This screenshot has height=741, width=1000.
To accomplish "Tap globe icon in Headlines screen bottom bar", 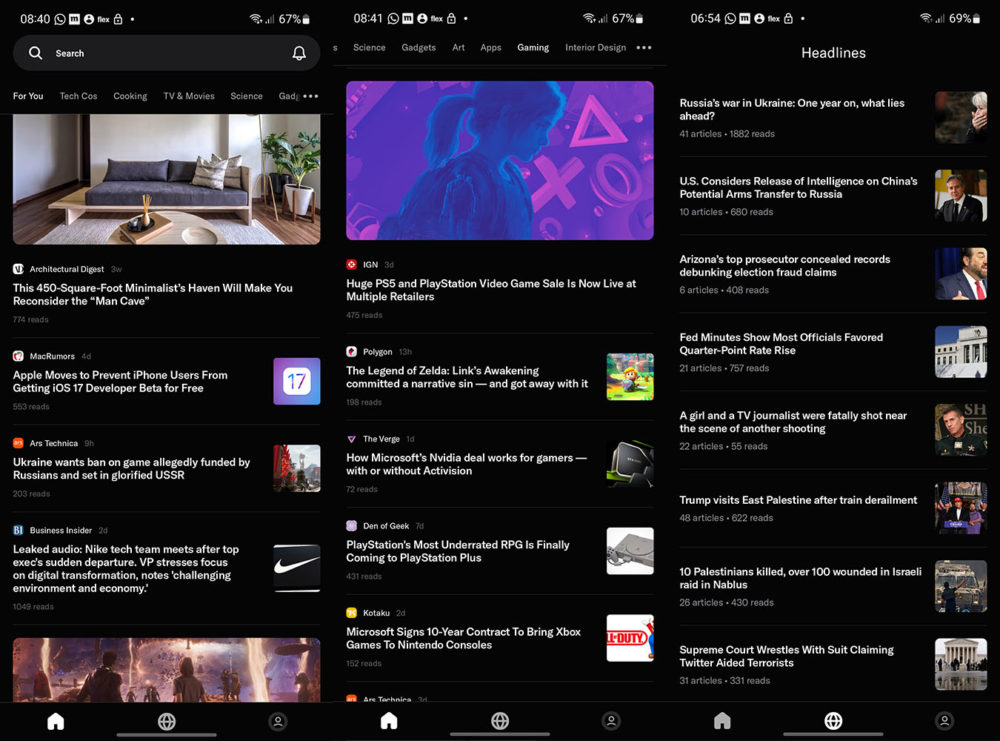I will click(x=833, y=721).
